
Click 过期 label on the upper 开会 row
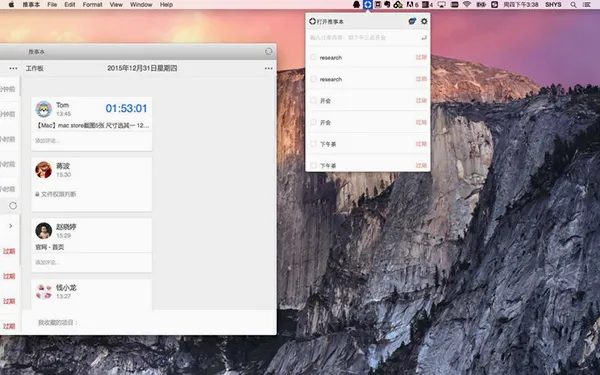[x=421, y=101]
